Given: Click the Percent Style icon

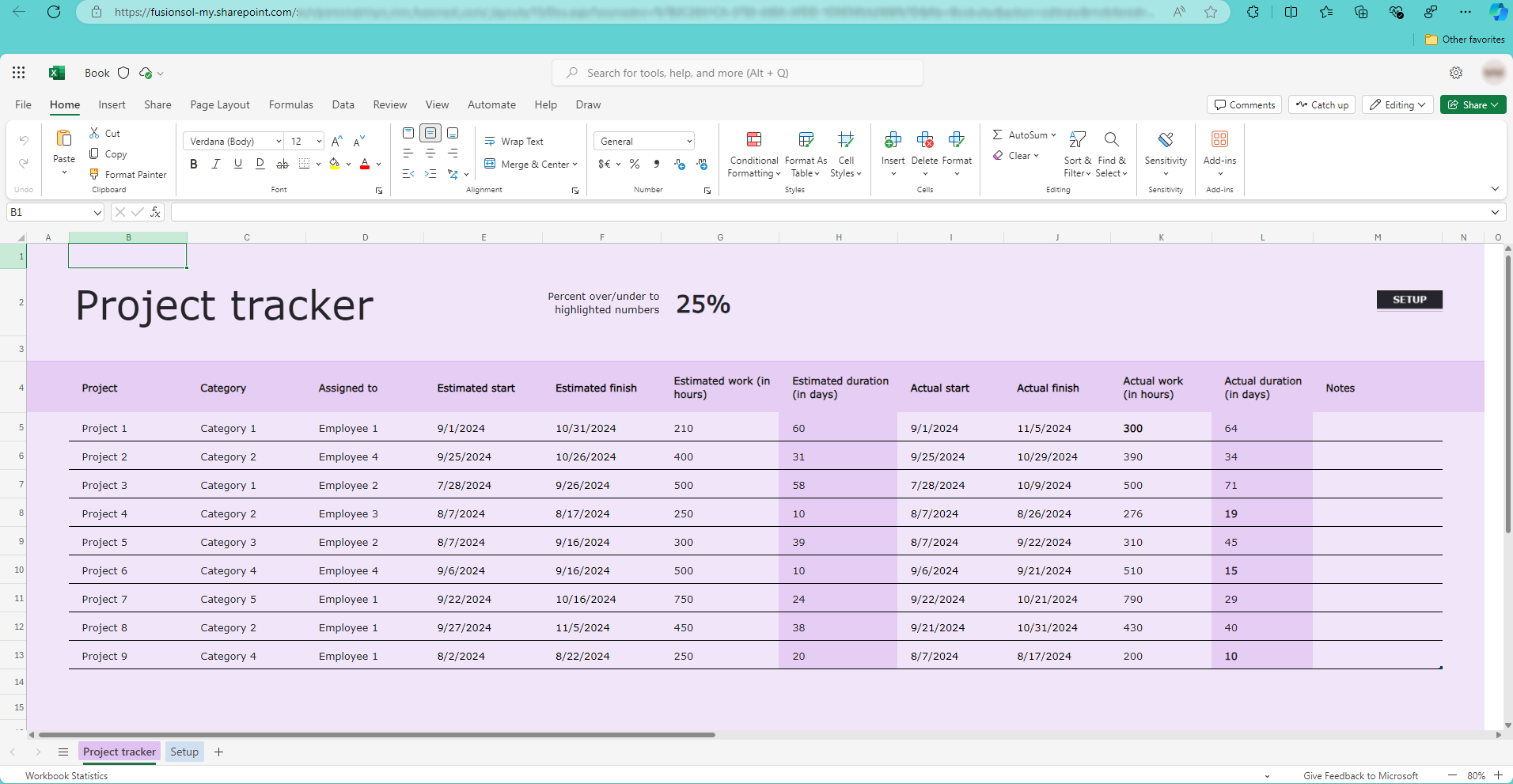Looking at the screenshot, I should (x=635, y=164).
